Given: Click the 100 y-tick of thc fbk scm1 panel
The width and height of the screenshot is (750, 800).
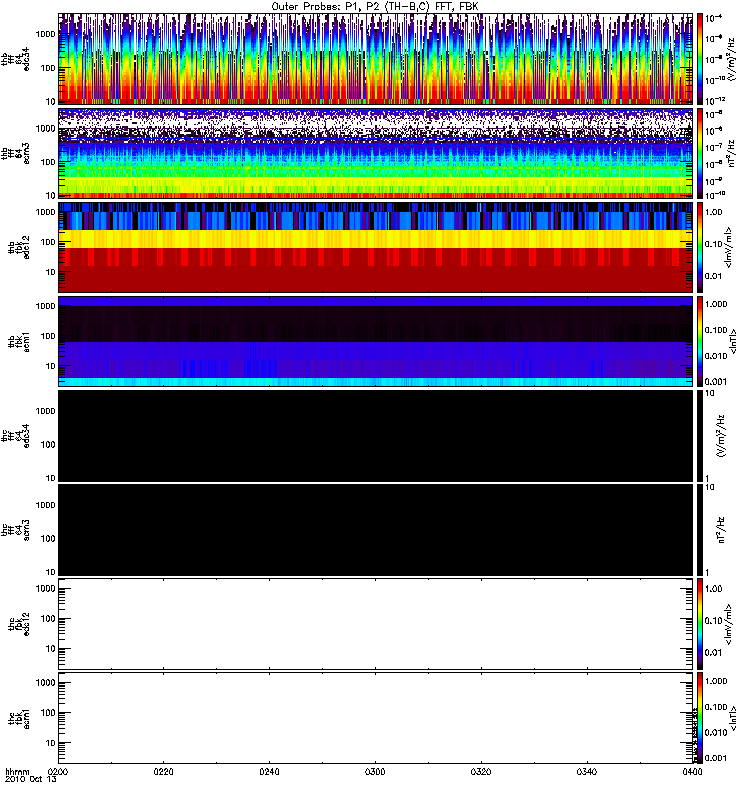Looking at the screenshot, I should coord(48,713).
